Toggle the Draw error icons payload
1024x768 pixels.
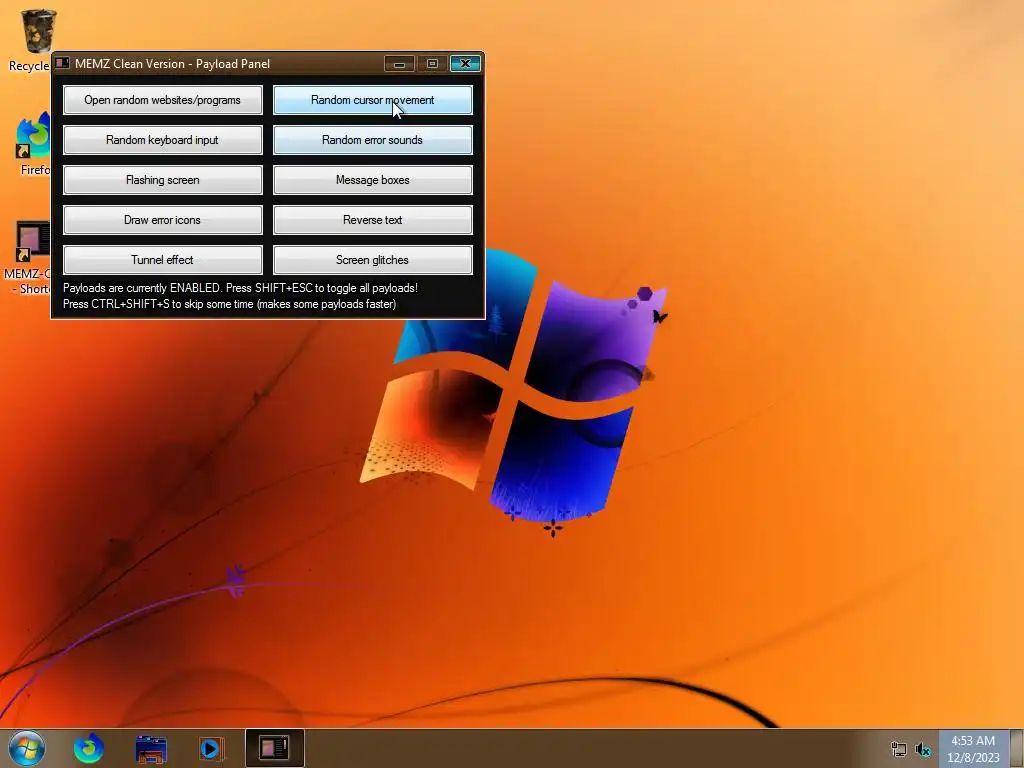pos(163,220)
